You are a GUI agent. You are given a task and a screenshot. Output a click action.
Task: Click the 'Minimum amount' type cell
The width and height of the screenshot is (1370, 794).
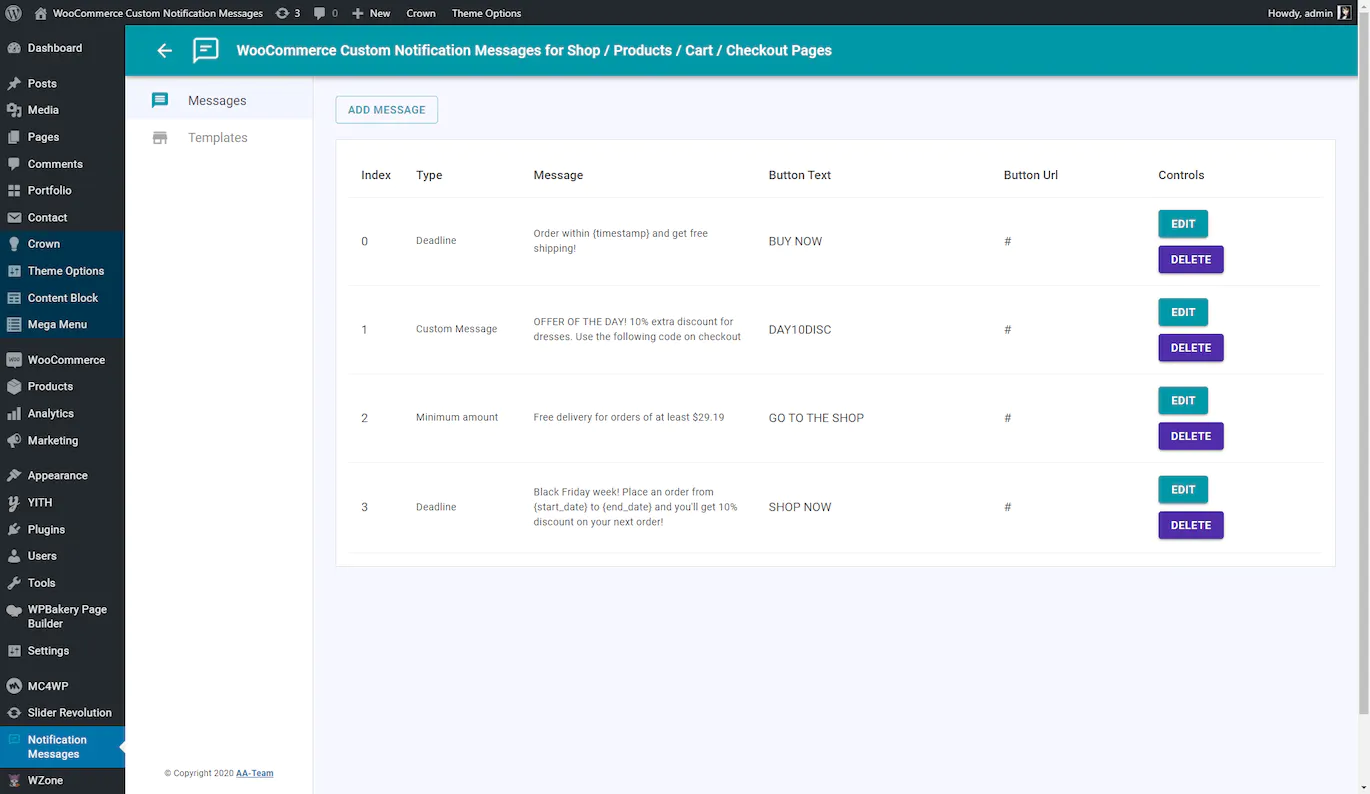[x=457, y=417]
